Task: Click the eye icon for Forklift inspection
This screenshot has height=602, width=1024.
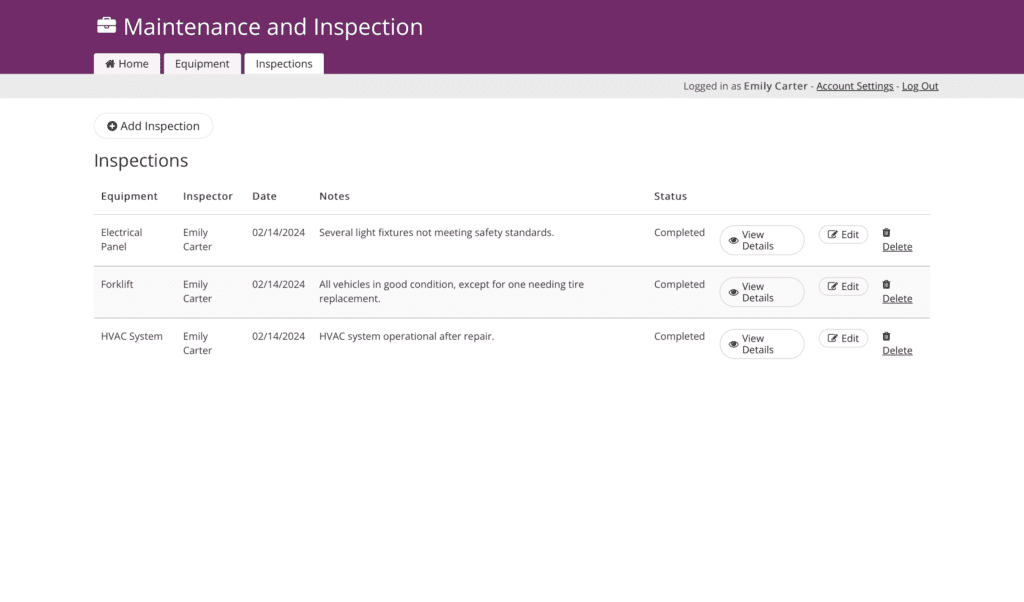Action: (x=733, y=292)
